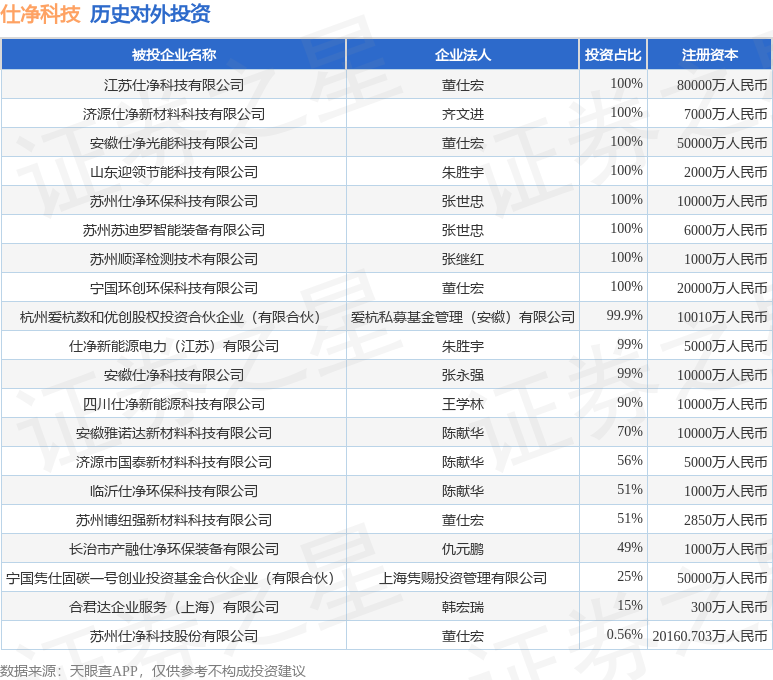Click the 70% investment ratio value
Image resolution: width=773 pixels, height=680 pixels.
point(630,431)
